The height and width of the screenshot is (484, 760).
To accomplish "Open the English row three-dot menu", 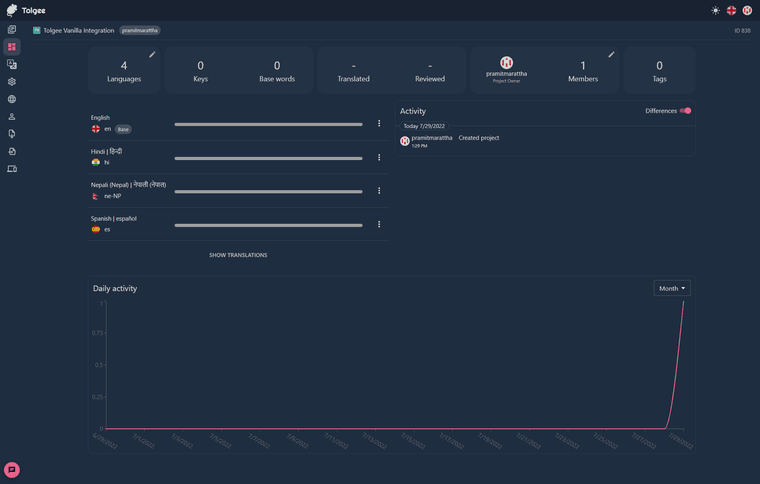I will point(379,124).
